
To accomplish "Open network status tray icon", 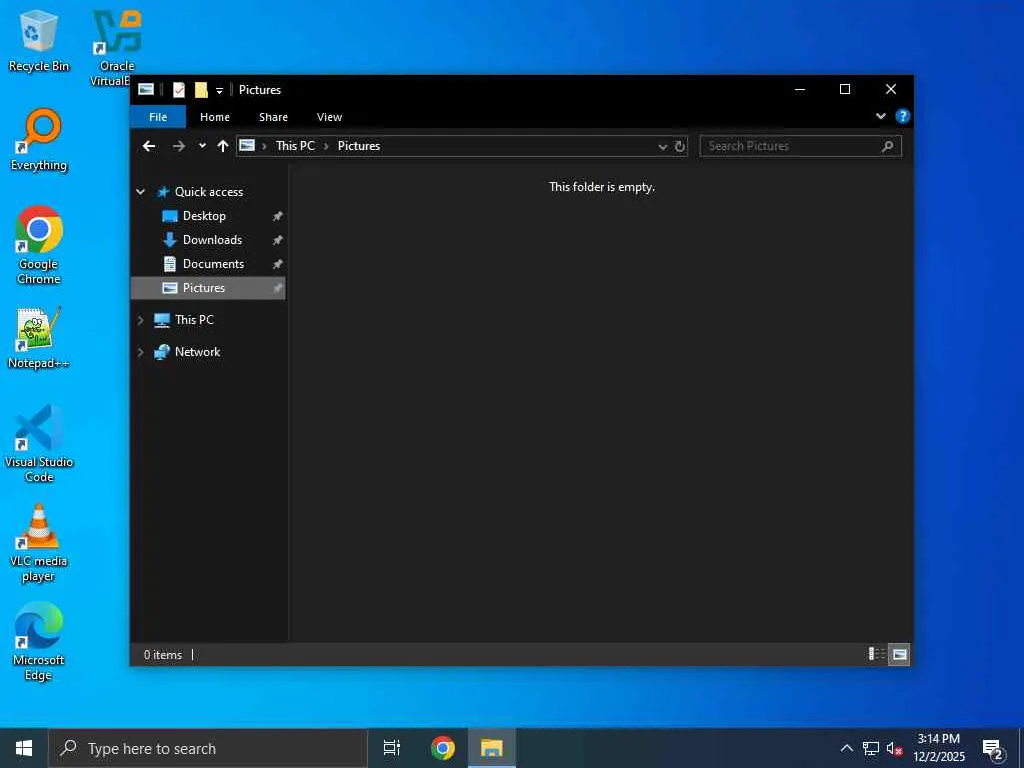I will coord(871,748).
